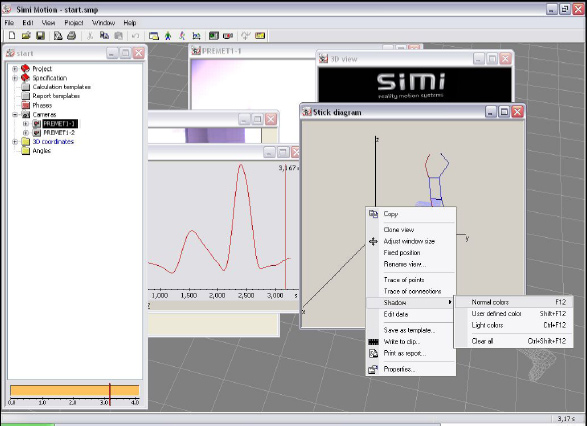Expand the PREMET1-1 camera node
The height and width of the screenshot is (426, 587).
[25, 124]
